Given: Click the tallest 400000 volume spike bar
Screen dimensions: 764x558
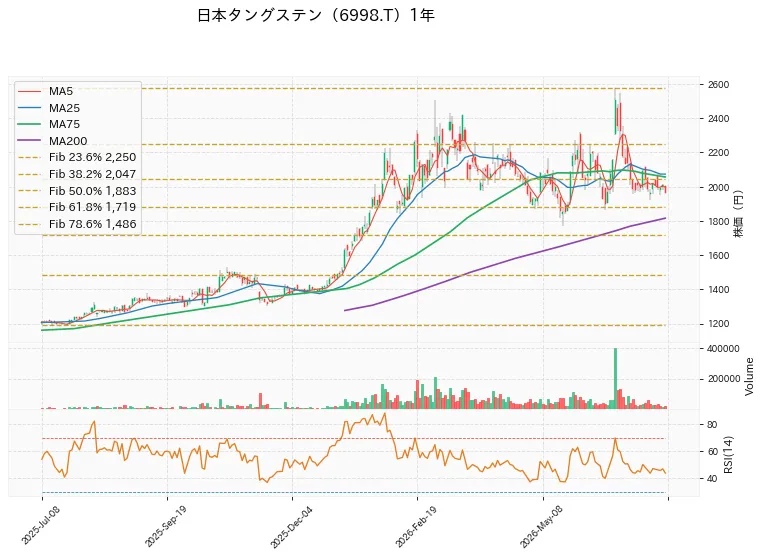Looking at the screenshot, I should [615, 378].
